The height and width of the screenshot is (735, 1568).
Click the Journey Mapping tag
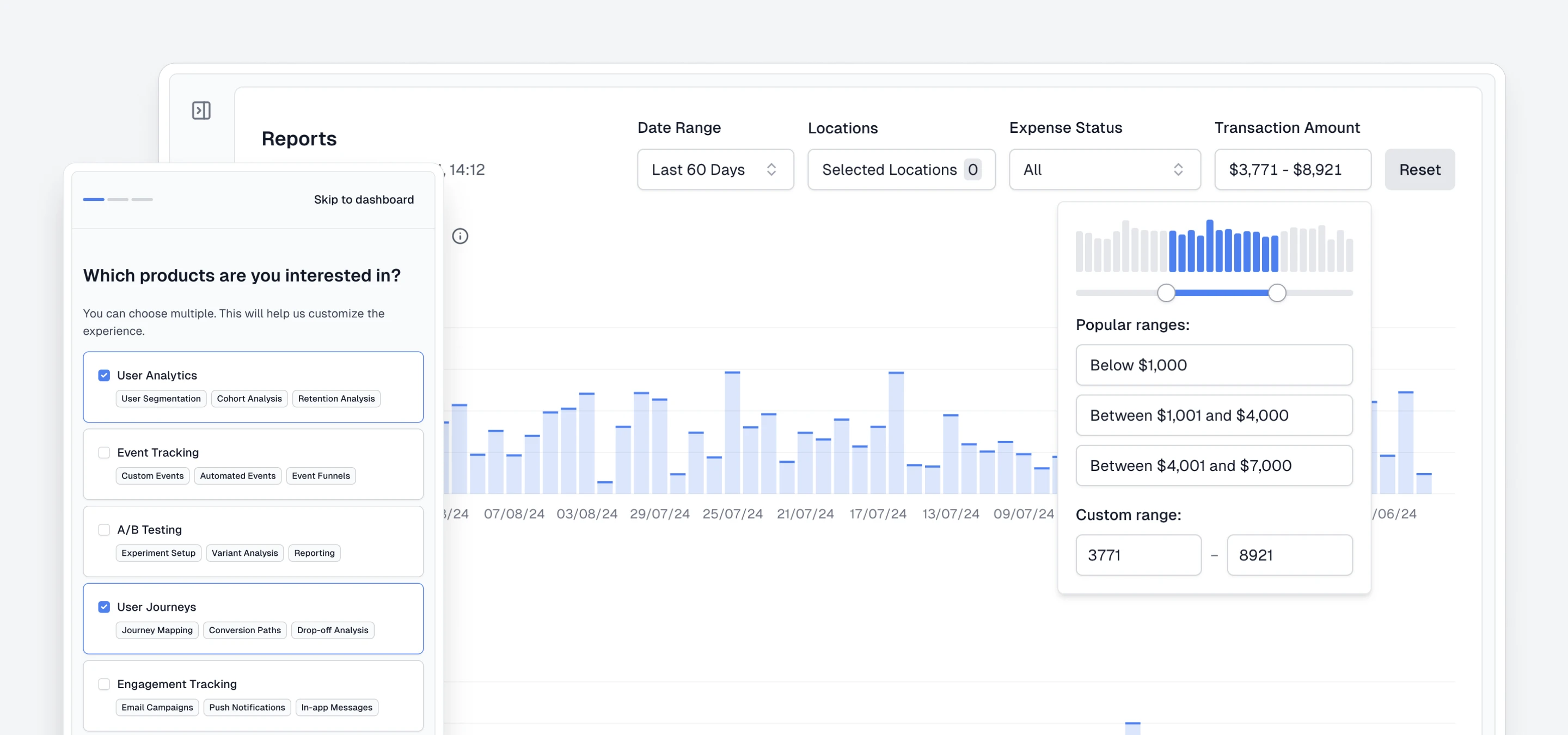tap(156, 630)
